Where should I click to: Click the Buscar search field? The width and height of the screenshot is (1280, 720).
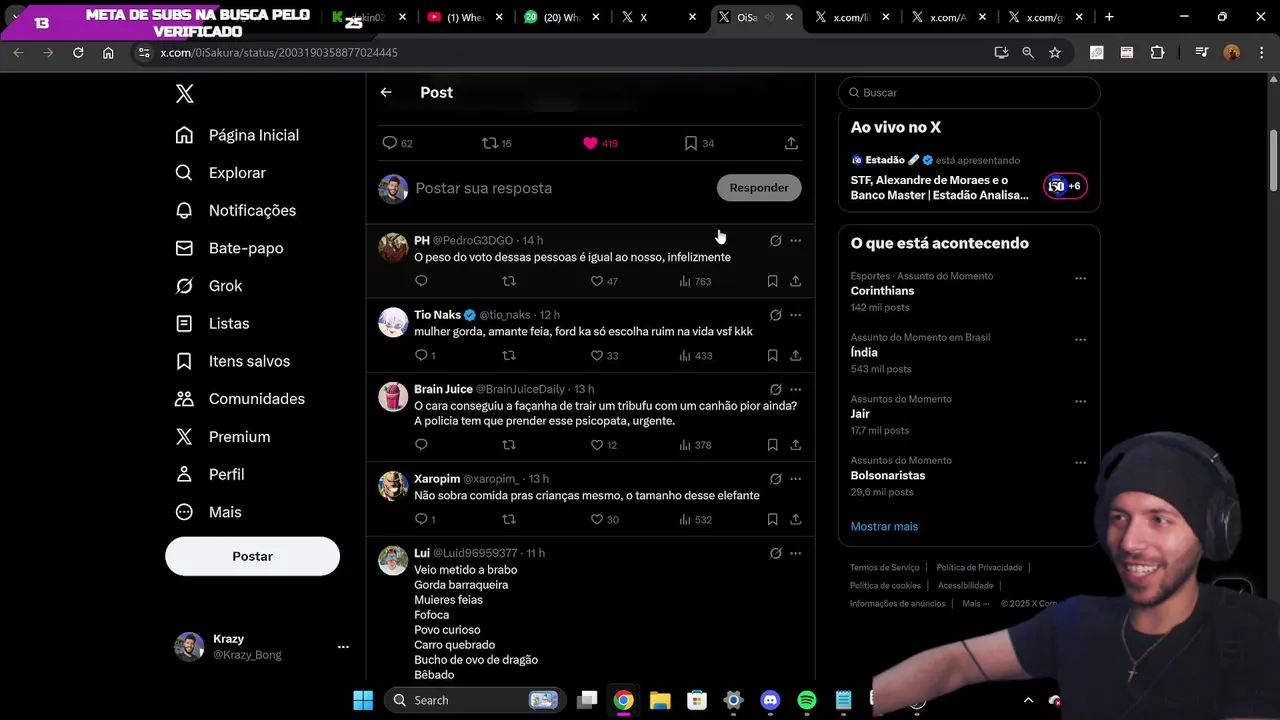[969, 92]
